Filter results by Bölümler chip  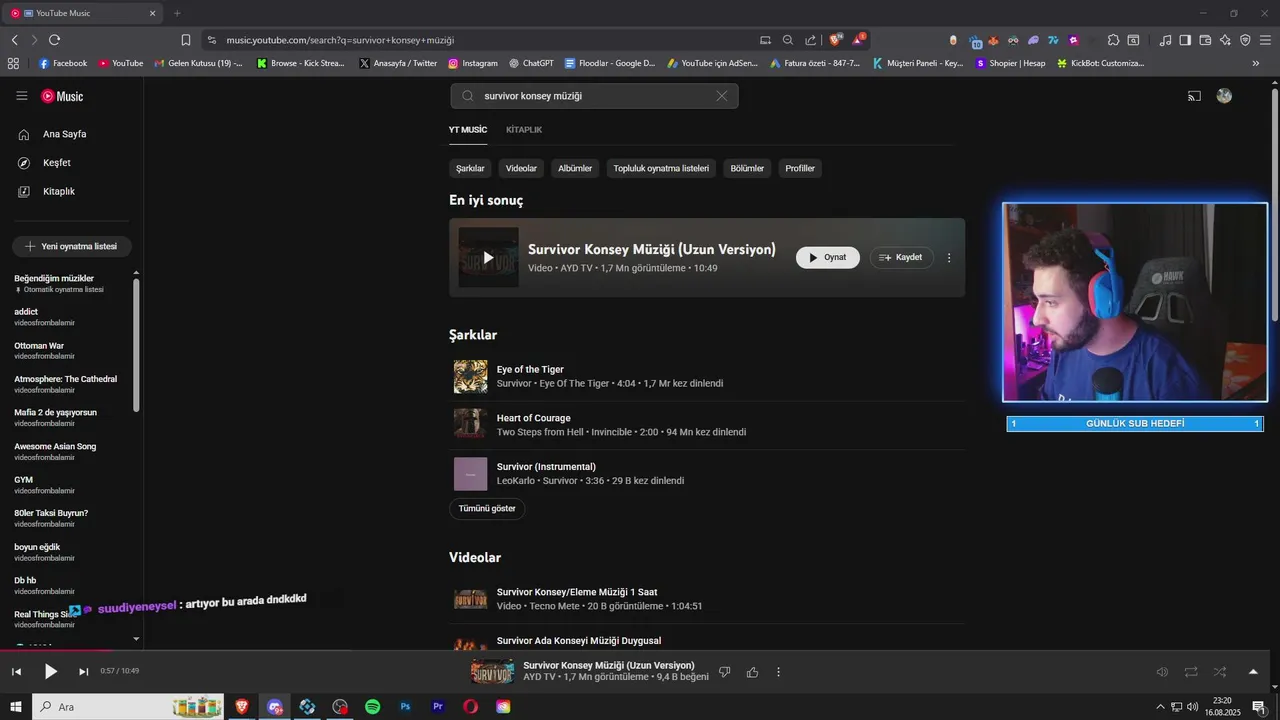click(x=747, y=168)
